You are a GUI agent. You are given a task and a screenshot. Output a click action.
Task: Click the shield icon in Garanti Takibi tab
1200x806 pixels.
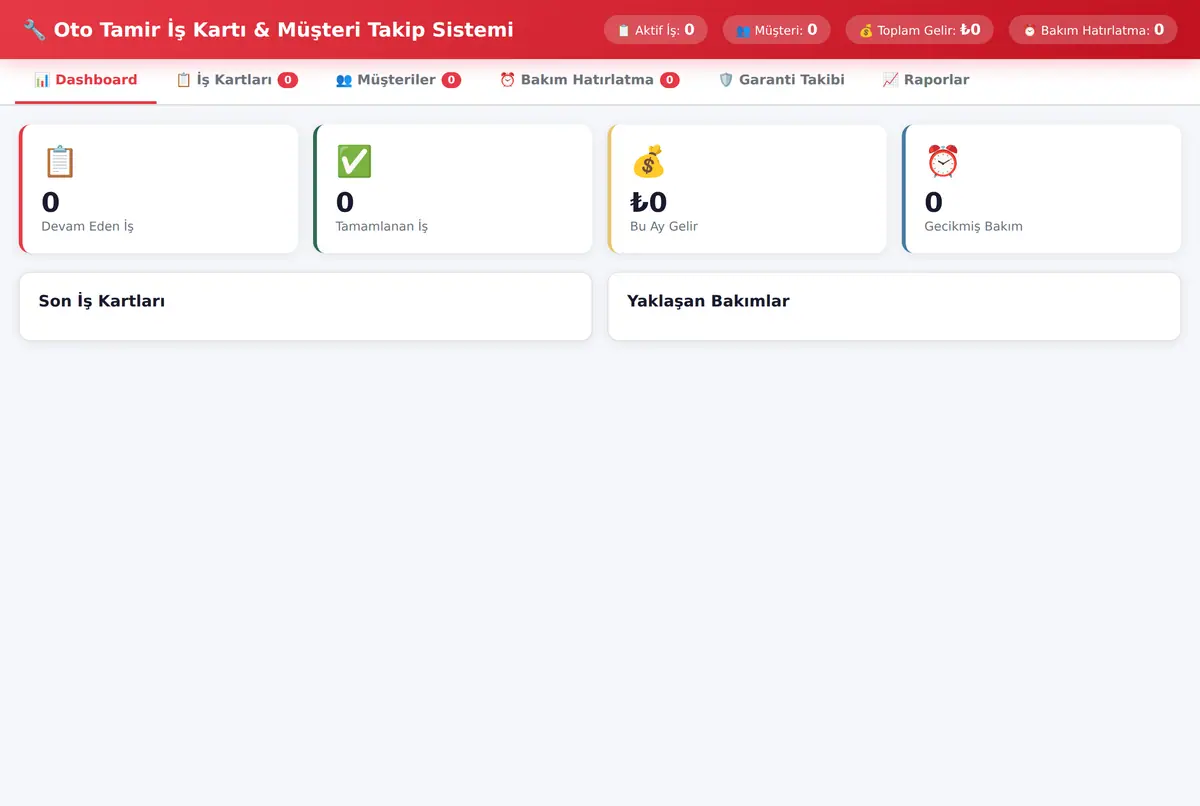click(726, 80)
